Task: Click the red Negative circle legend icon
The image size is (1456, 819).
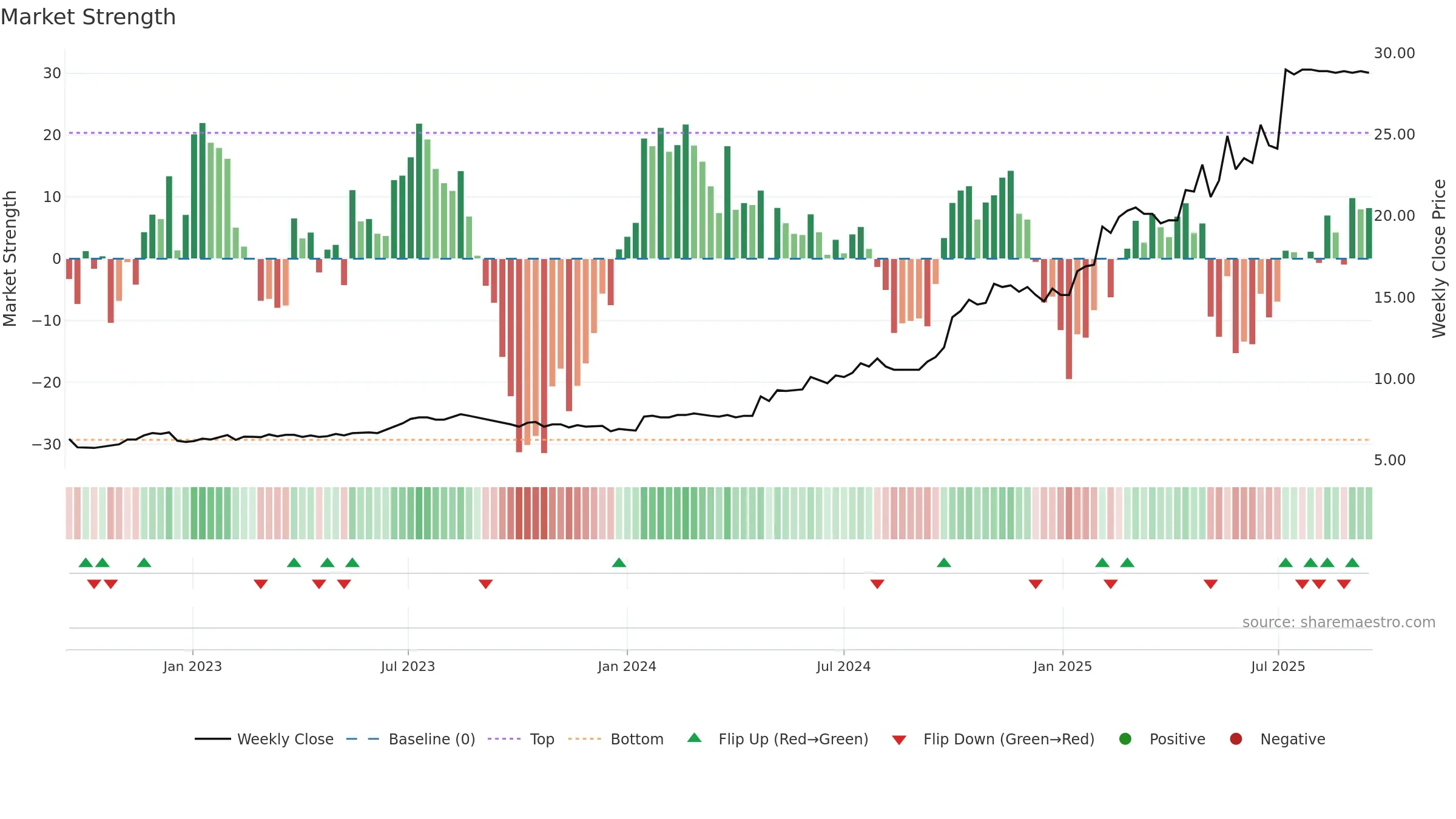Action: tap(1236, 739)
